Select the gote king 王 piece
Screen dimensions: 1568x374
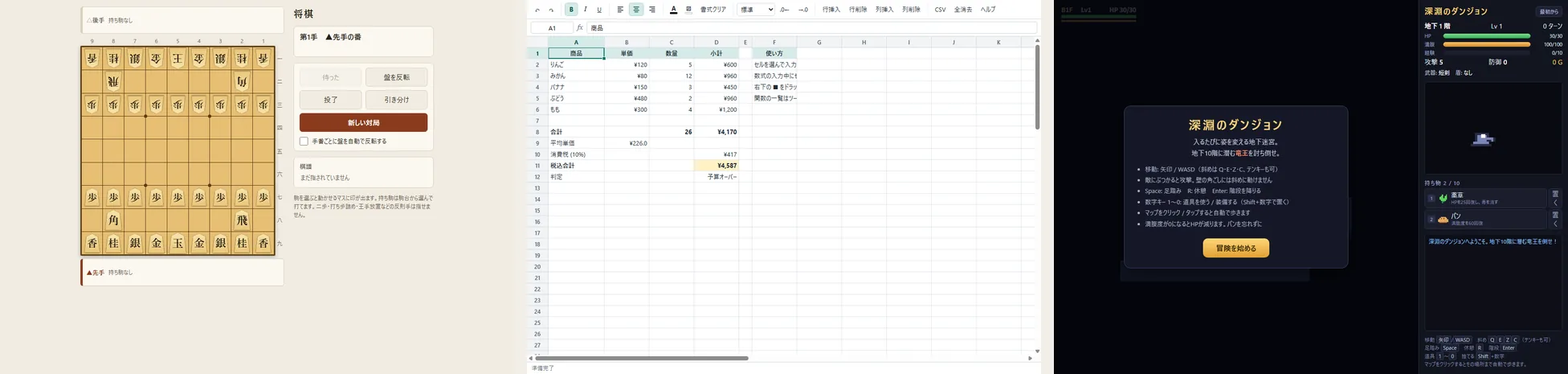pyautogui.click(x=178, y=59)
